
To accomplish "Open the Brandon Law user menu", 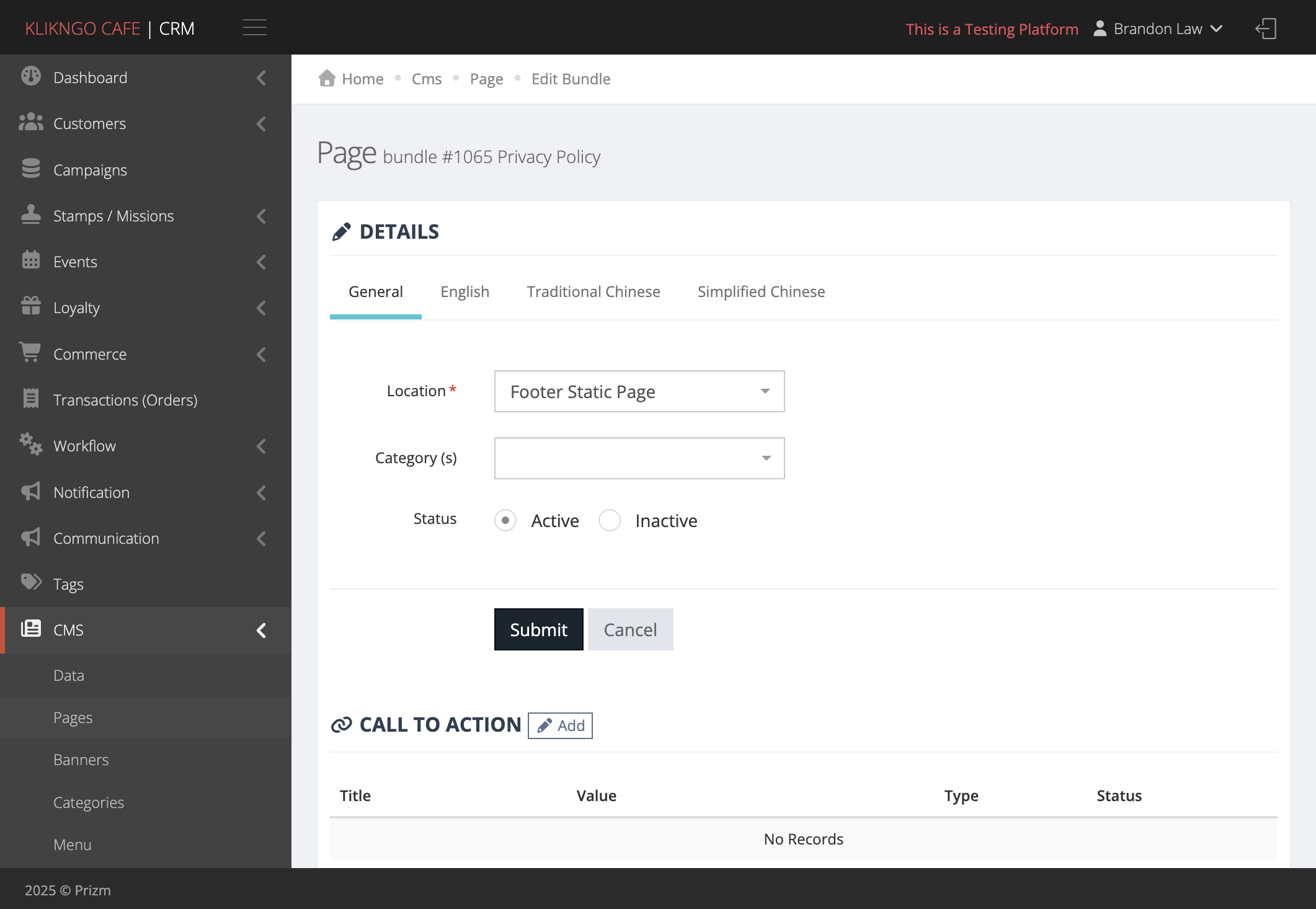I will click(1158, 29).
